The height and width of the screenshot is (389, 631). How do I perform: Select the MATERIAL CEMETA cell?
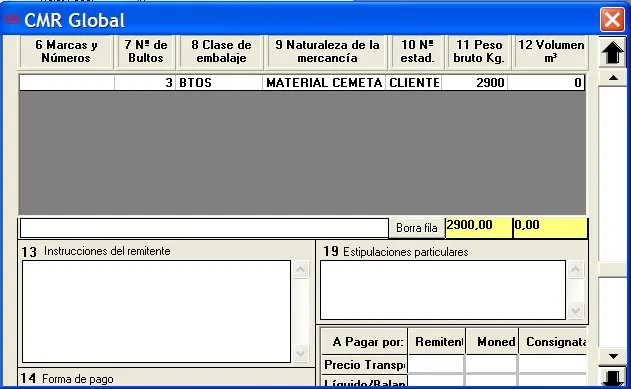tap(324, 83)
